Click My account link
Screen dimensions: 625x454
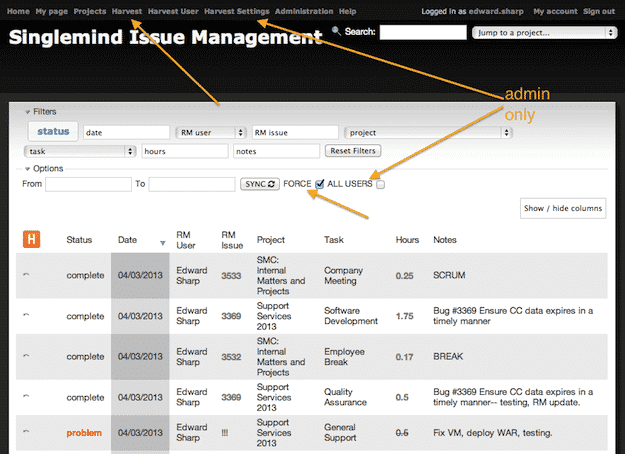tap(555, 12)
